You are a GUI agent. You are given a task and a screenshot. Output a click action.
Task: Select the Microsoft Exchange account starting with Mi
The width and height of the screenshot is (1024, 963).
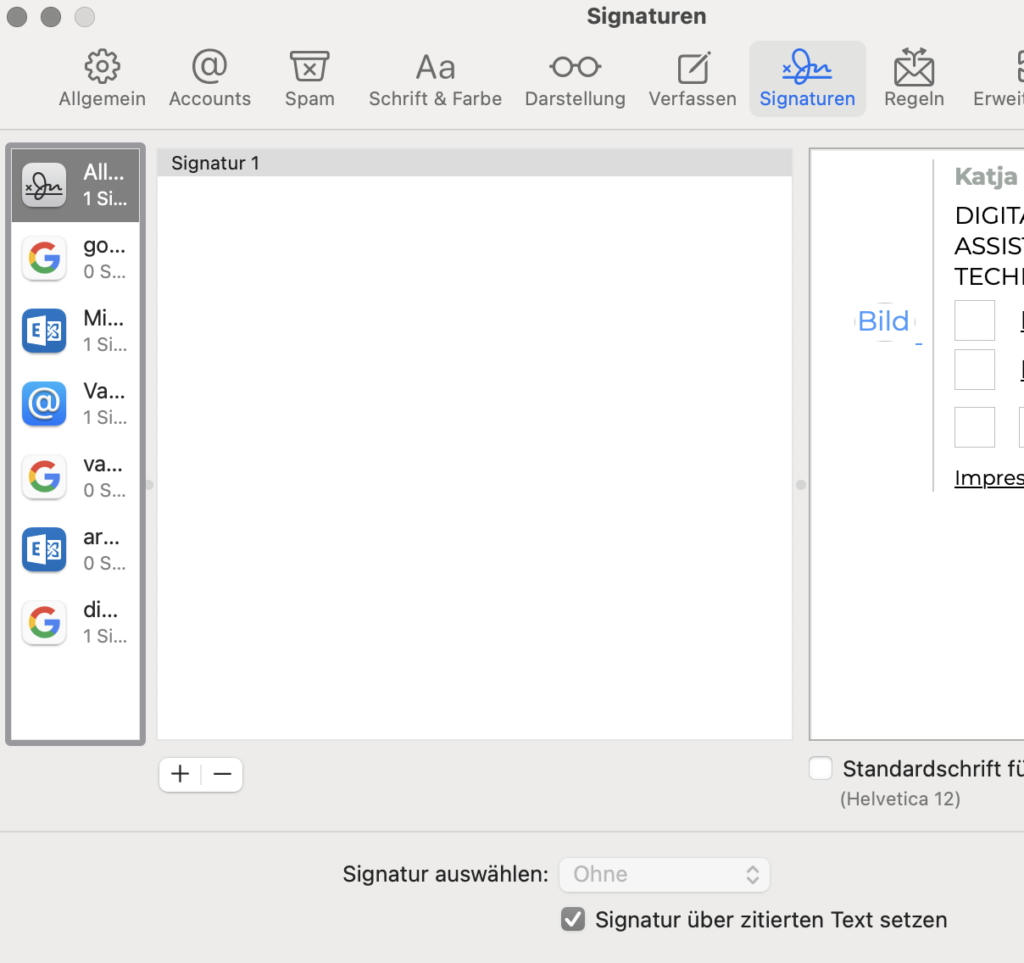pyautogui.click(x=75, y=331)
